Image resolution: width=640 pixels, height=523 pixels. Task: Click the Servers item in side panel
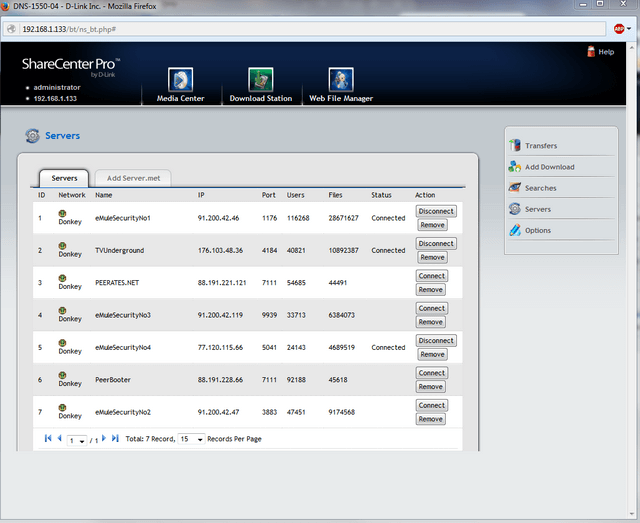coord(537,209)
